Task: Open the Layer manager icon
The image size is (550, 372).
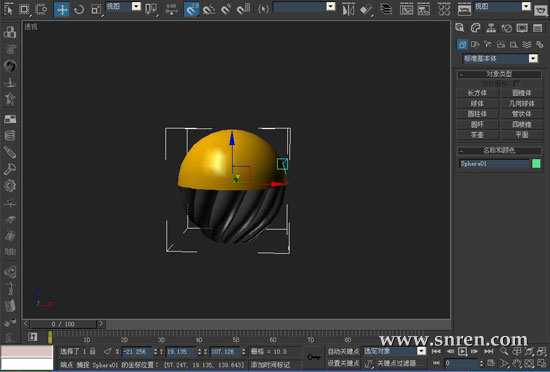Action: [386, 9]
